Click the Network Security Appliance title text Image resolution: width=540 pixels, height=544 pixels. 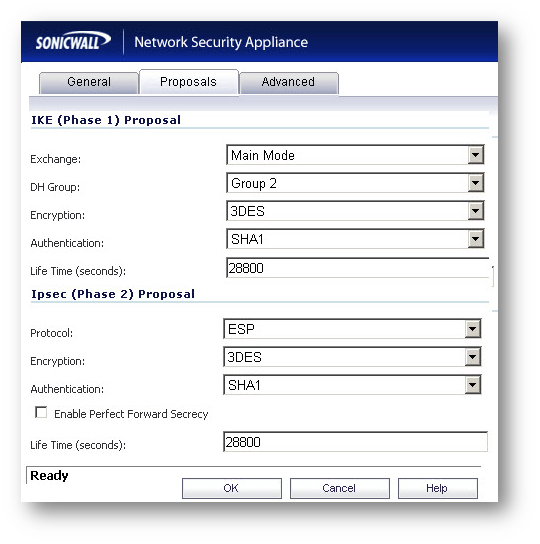point(221,42)
